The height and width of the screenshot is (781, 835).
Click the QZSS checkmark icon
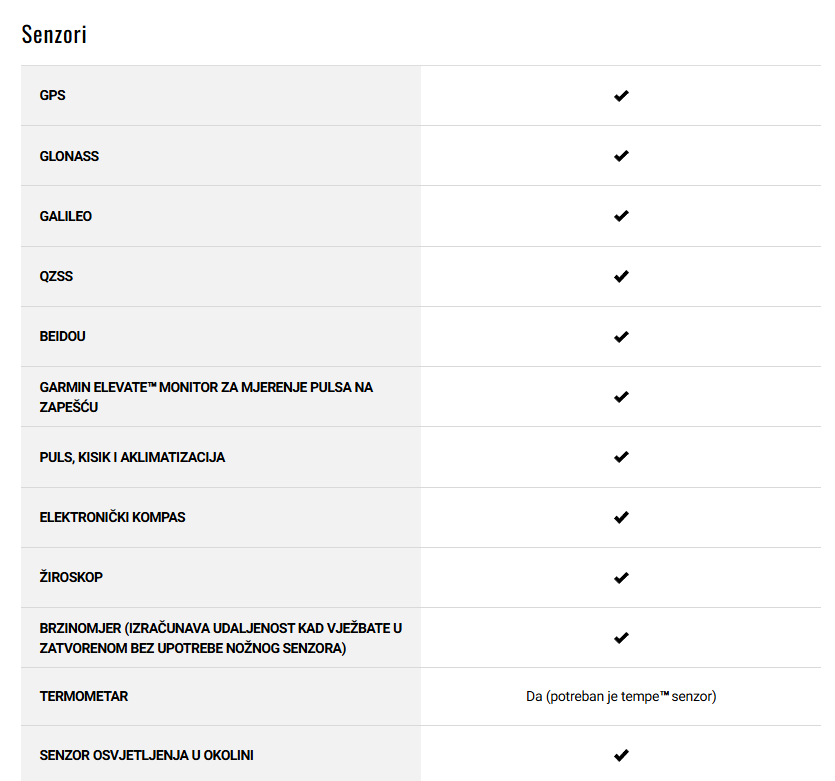pos(621,276)
